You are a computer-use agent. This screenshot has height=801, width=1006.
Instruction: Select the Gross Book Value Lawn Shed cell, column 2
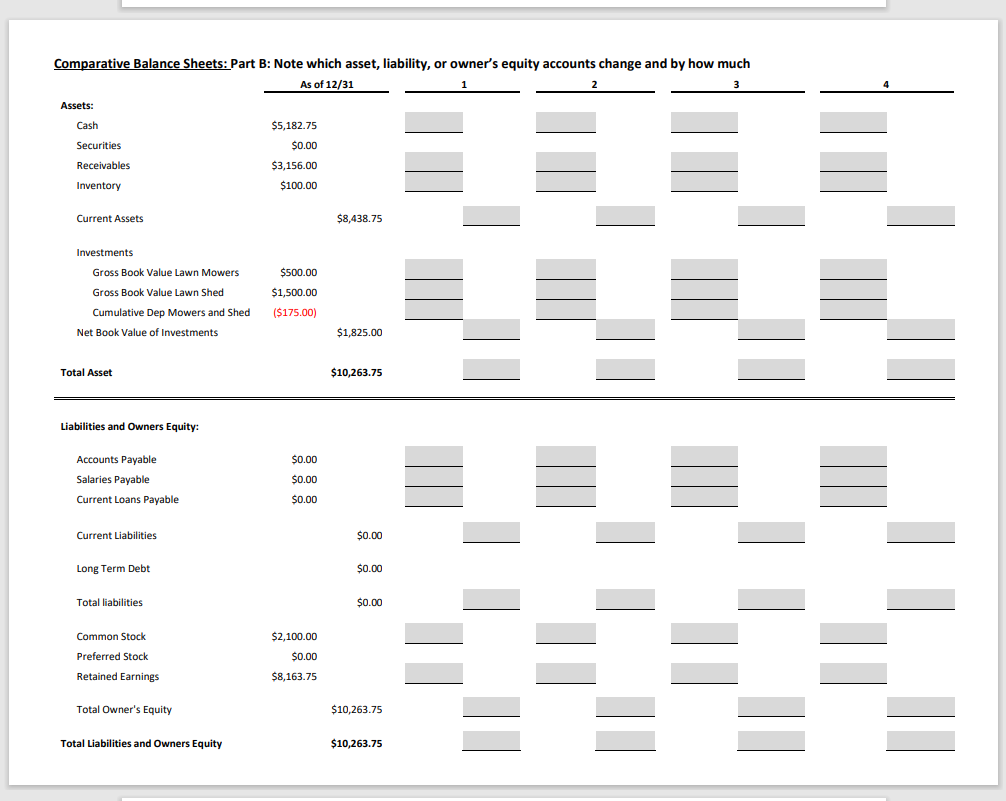tap(565, 288)
